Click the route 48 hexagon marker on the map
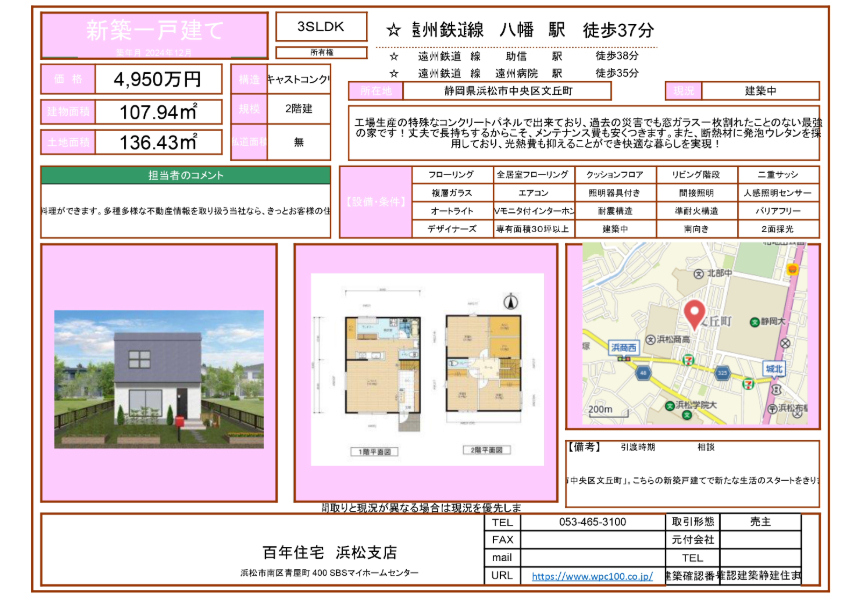 click(643, 372)
